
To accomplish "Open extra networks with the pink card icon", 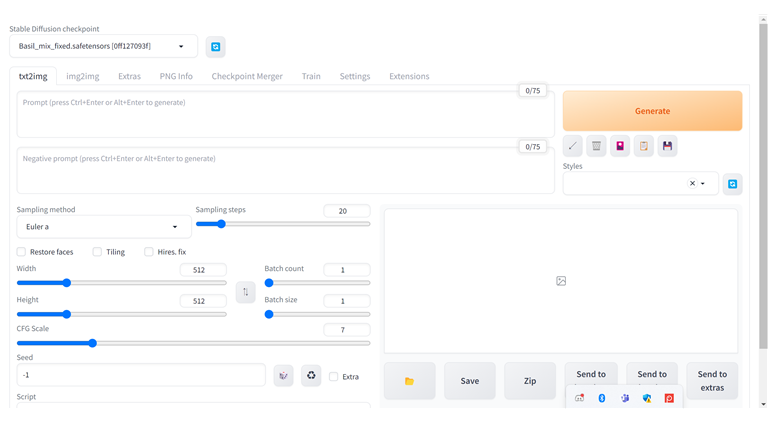I will [620, 146].
